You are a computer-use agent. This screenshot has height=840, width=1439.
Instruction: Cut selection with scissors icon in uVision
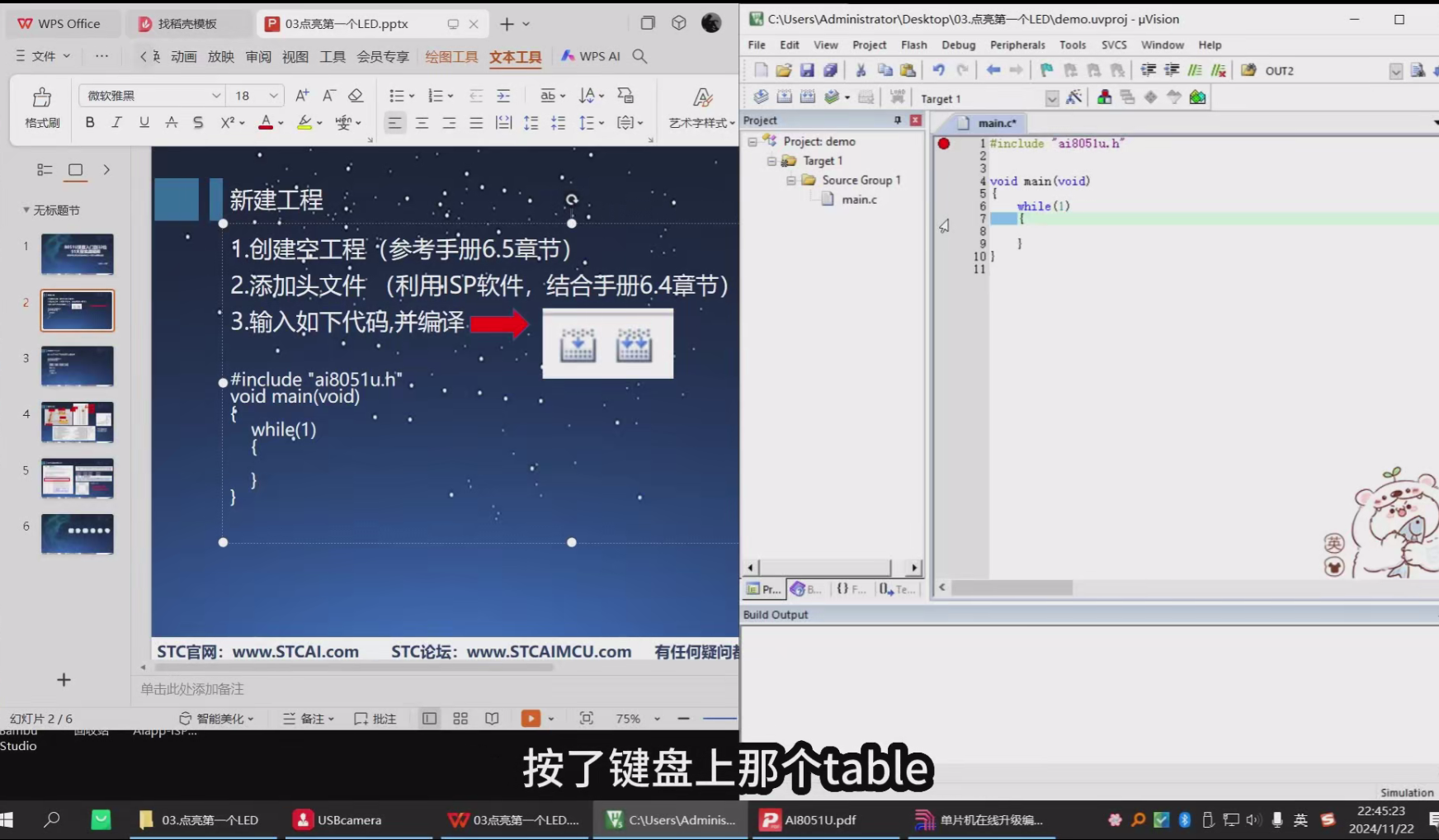861,70
